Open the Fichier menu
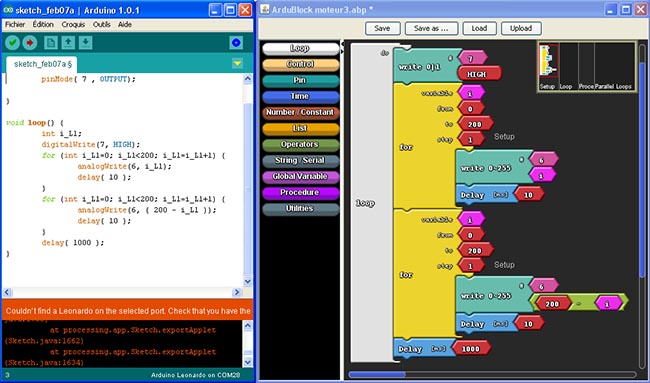 [x=15, y=24]
